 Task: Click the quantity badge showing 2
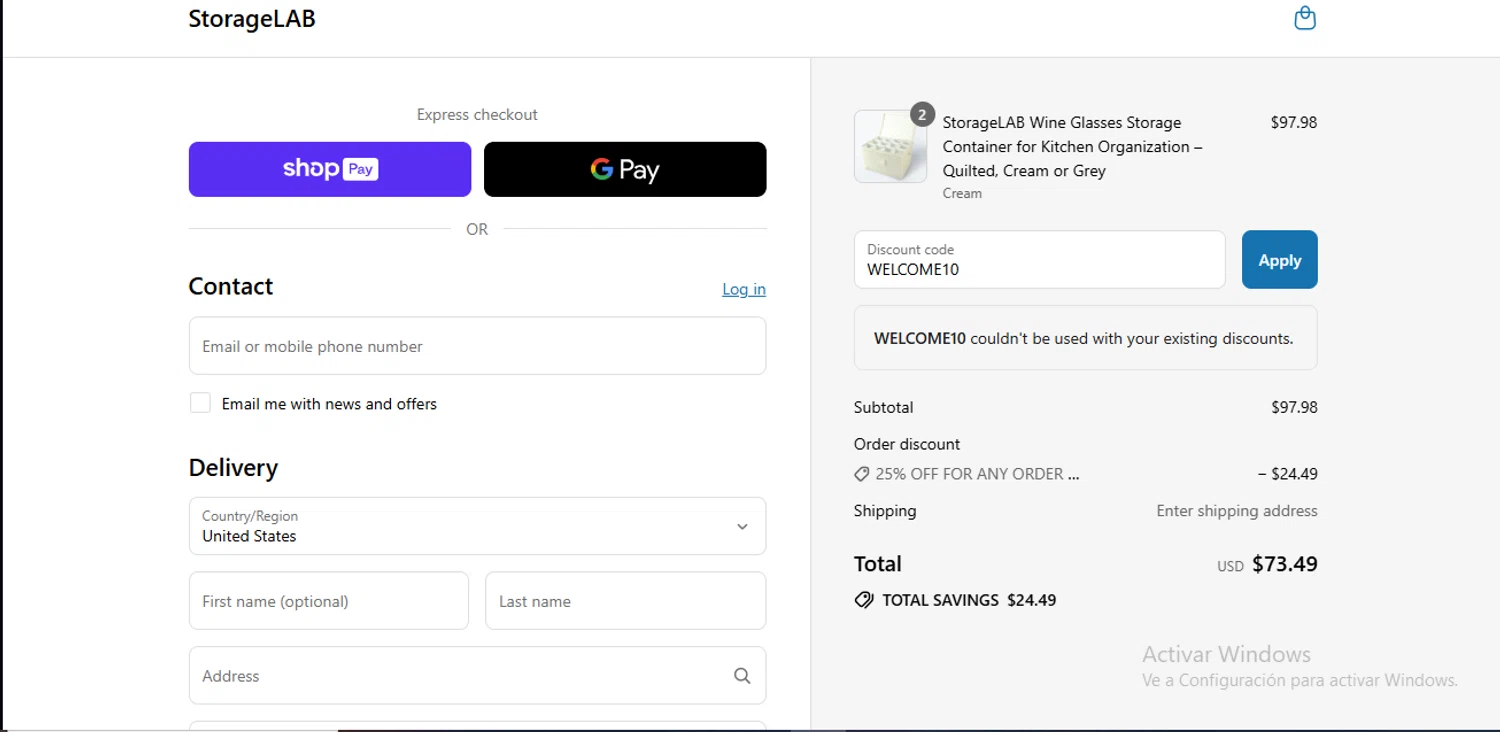point(922,114)
